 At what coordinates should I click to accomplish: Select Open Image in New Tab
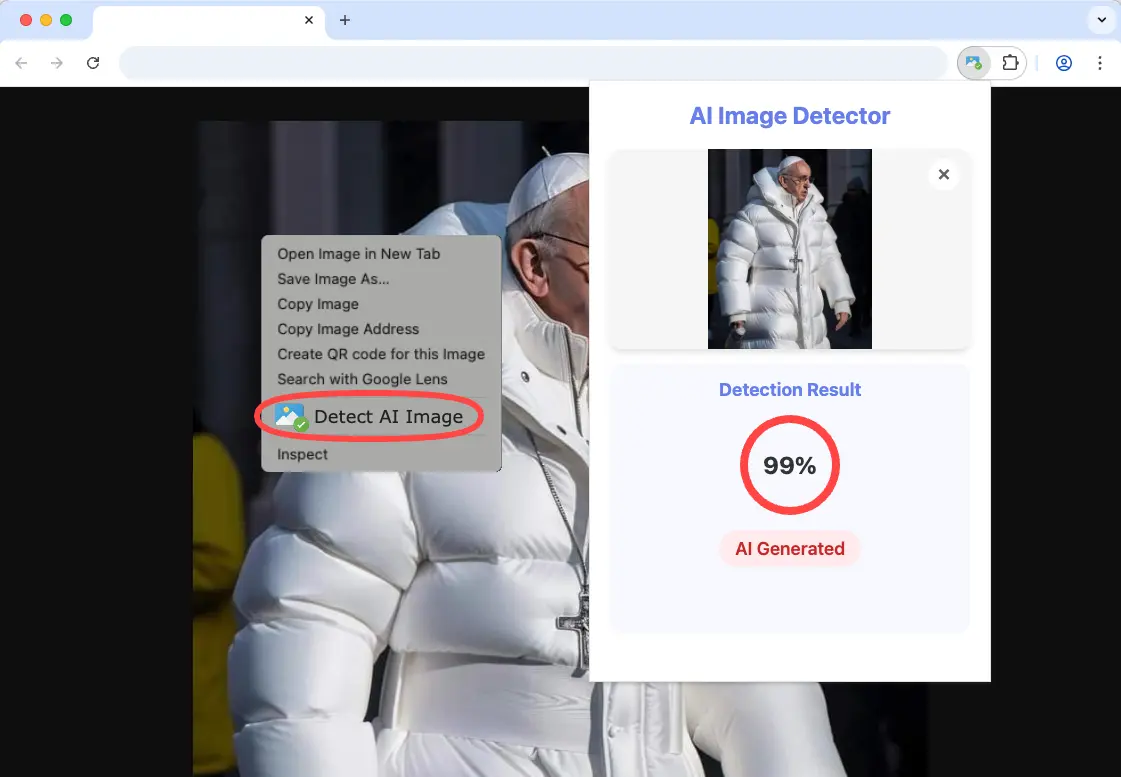[358, 254]
